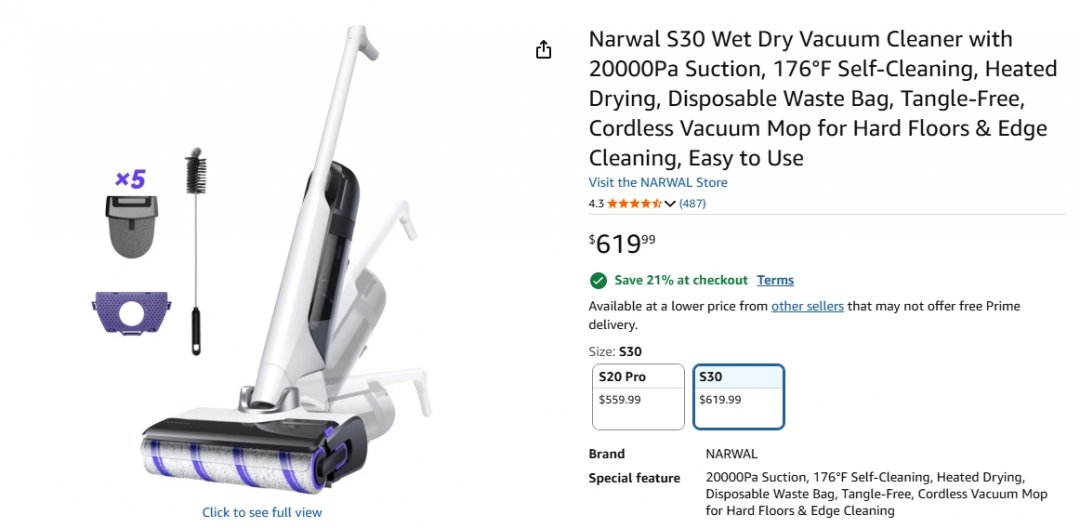The height and width of the screenshot is (528, 1080).
Task: Click the $619.99 main price
Action: [622, 243]
